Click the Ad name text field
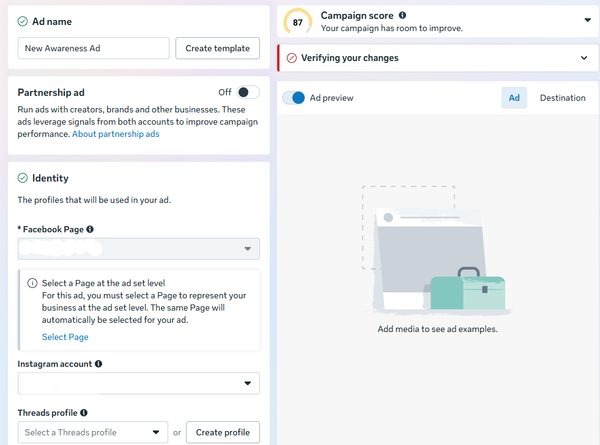 point(93,48)
